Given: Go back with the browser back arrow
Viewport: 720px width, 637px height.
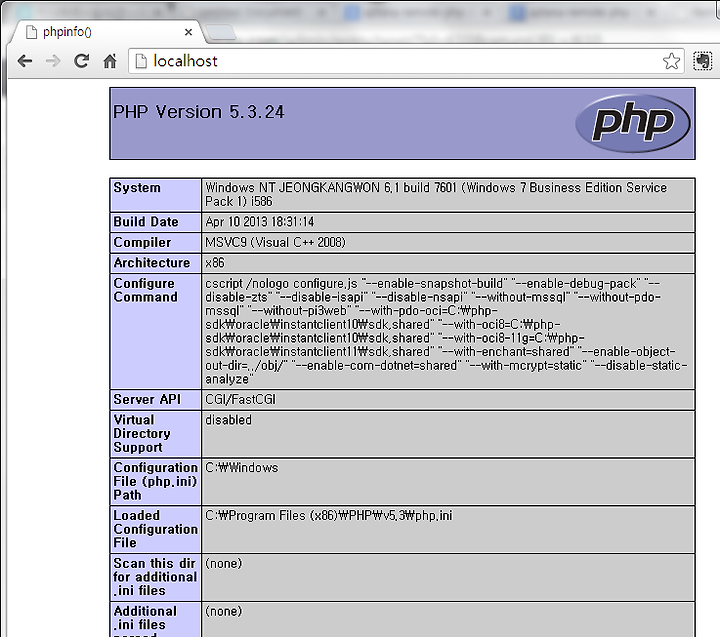Looking at the screenshot, I should coord(25,61).
